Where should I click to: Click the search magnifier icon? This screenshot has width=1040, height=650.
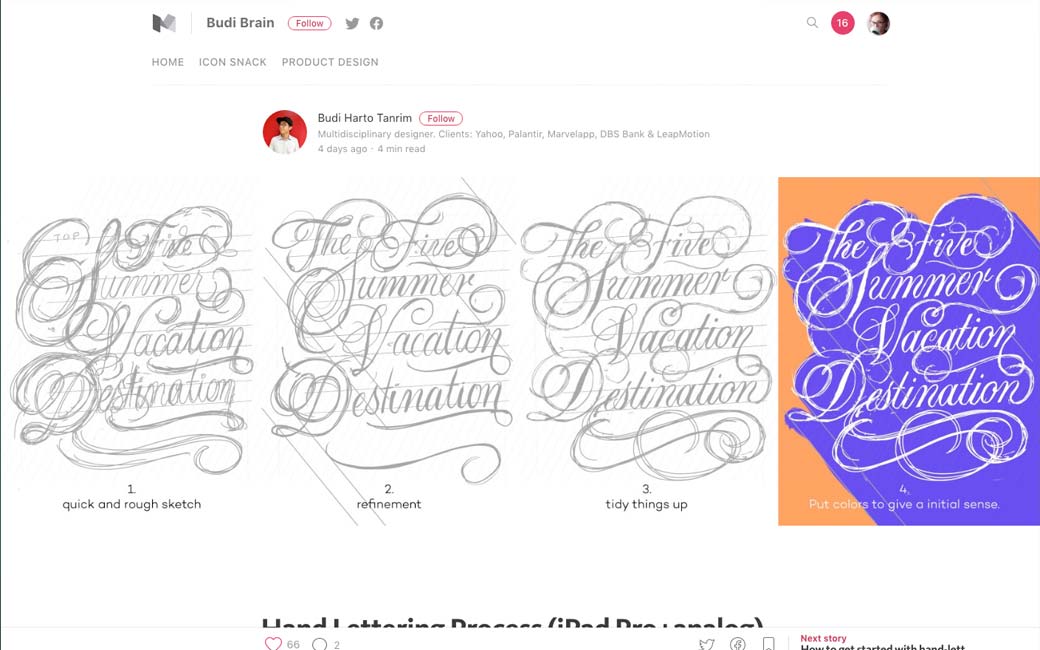tap(812, 23)
